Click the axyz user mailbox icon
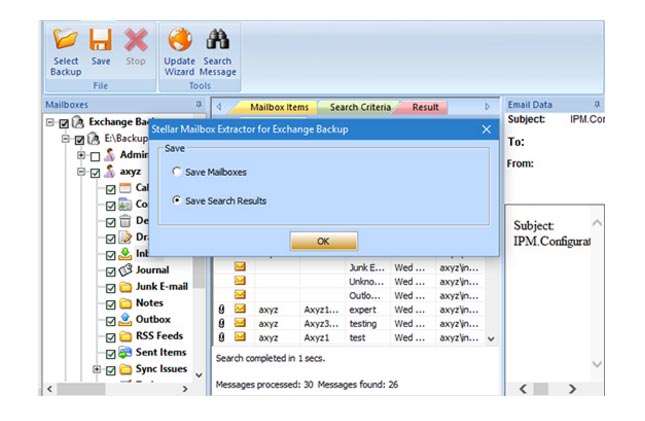Viewport: 645px width, 421px height. pos(109,171)
